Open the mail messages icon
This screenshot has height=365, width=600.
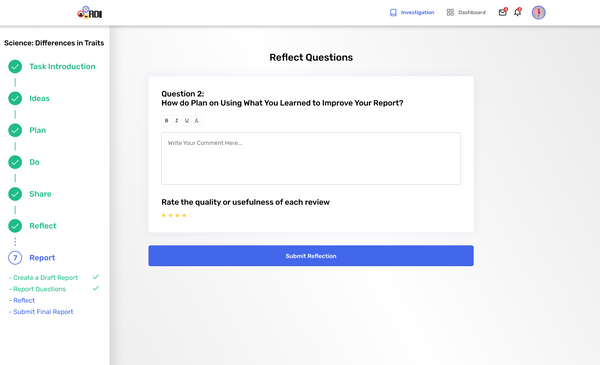click(x=503, y=12)
